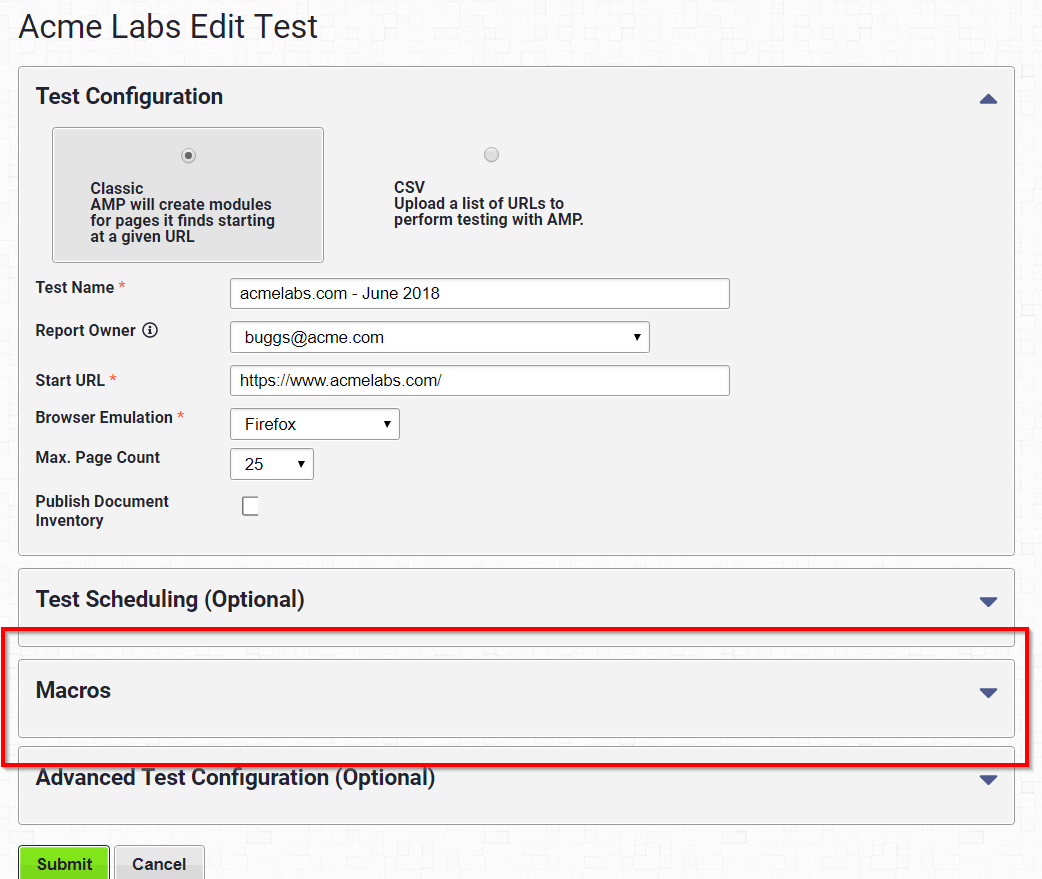Select the CSV upload radio button
1042x879 pixels.
491,155
